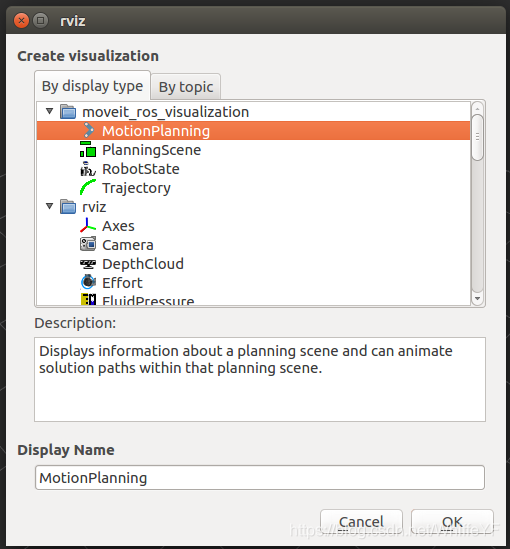
Task: Click the Effort display icon
Action: pos(88,282)
